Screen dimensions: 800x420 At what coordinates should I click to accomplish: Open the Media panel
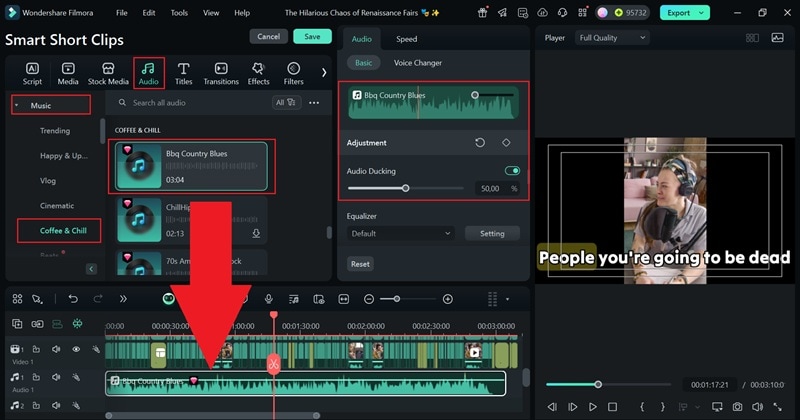pyautogui.click(x=68, y=73)
